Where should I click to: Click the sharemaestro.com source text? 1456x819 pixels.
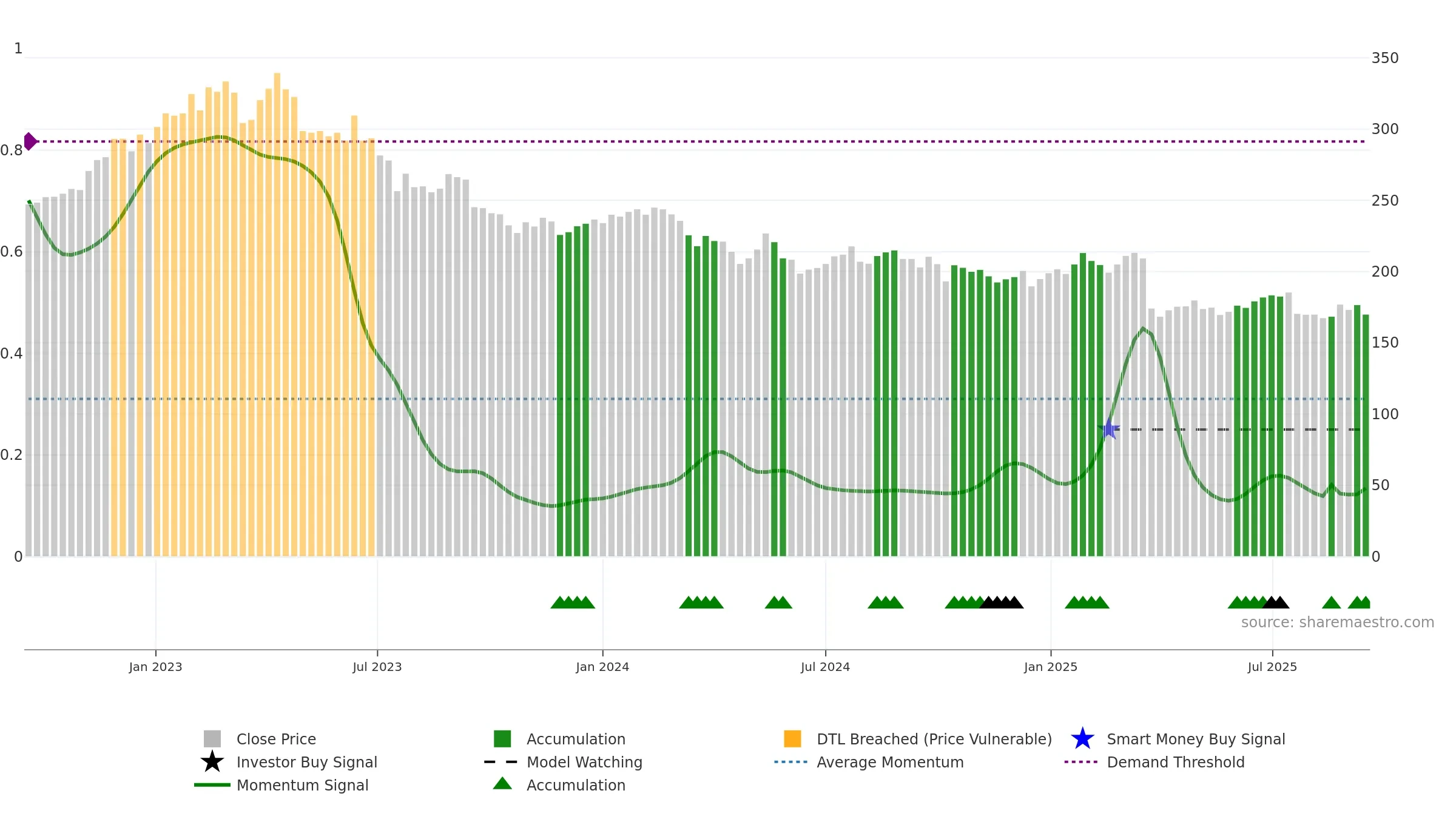pyautogui.click(x=1338, y=622)
